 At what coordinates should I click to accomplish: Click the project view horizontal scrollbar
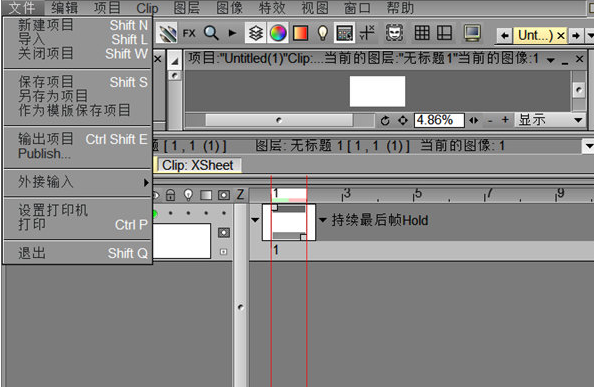tap(279, 120)
